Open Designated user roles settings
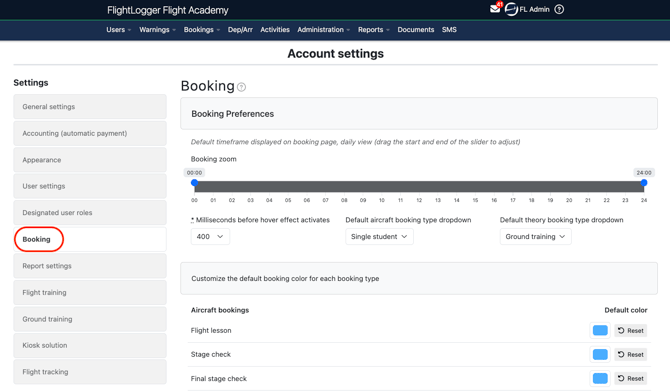This screenshot has width=670, height=391. pos(90,212)
